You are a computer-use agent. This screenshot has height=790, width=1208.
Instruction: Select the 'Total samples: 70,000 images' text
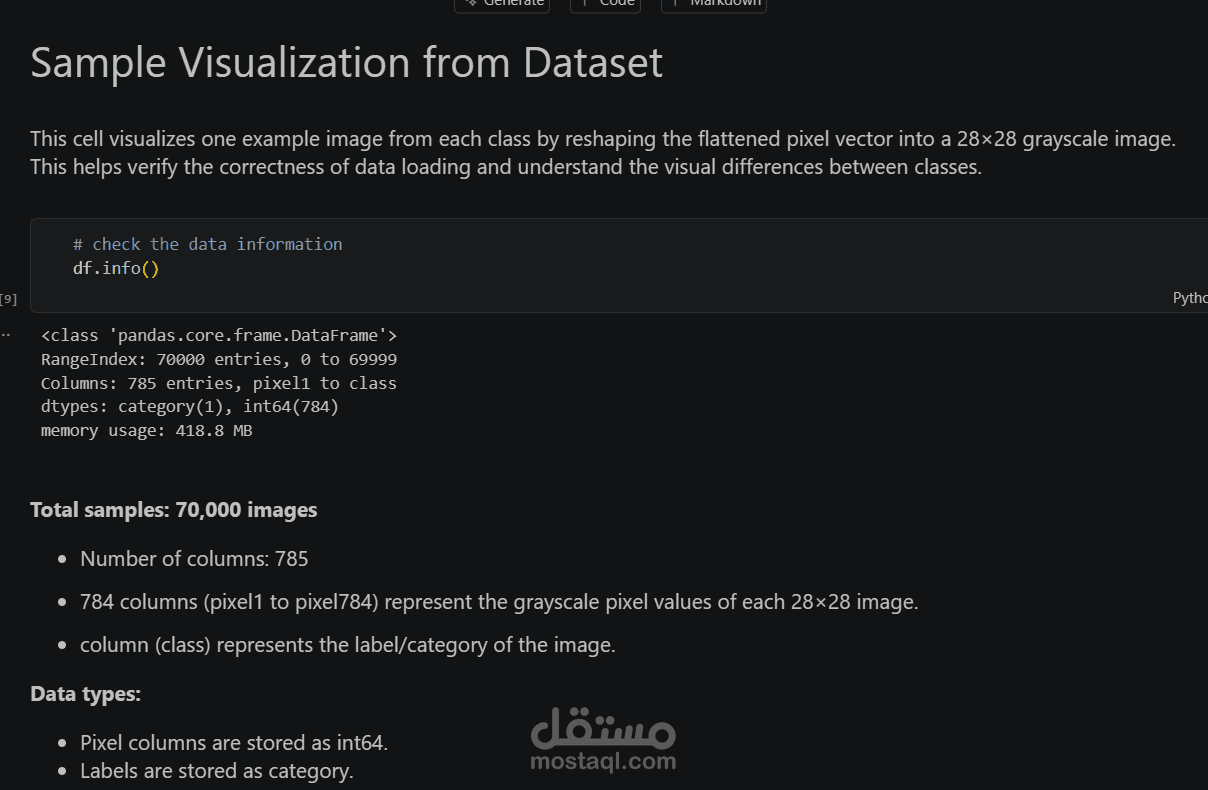tap(173, 510)
